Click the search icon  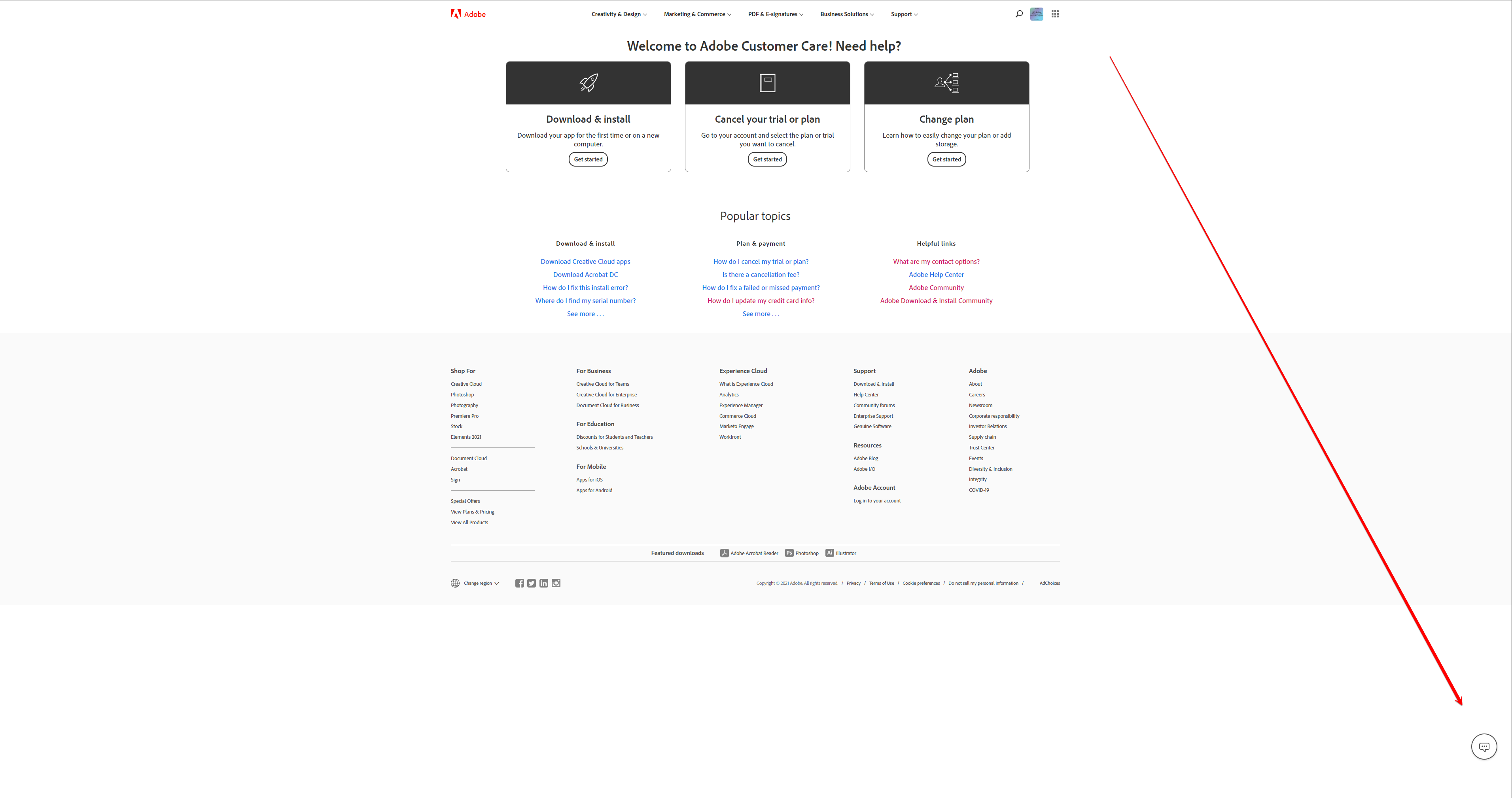pyautogui.click(x=1018, y=14)
